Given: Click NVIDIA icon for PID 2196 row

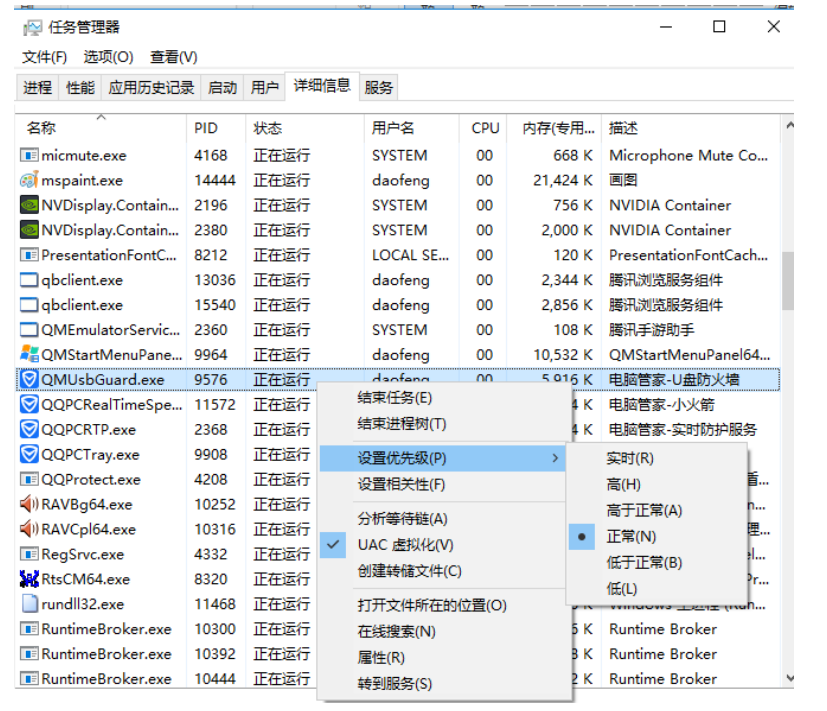Looking at the screenshot, I should 29,205.
